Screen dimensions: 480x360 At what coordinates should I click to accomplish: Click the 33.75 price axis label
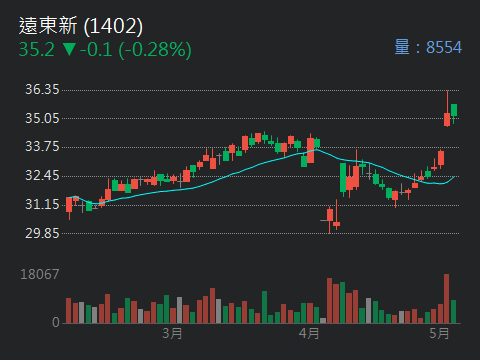tap(42, 146)
